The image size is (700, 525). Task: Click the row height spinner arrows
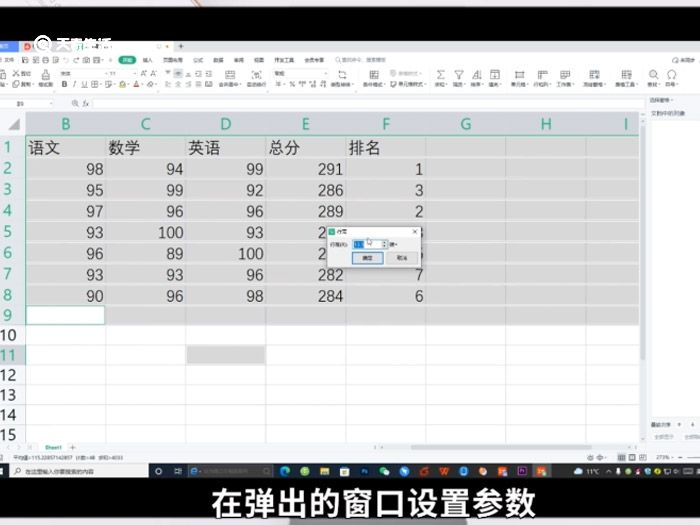[384, 244]
